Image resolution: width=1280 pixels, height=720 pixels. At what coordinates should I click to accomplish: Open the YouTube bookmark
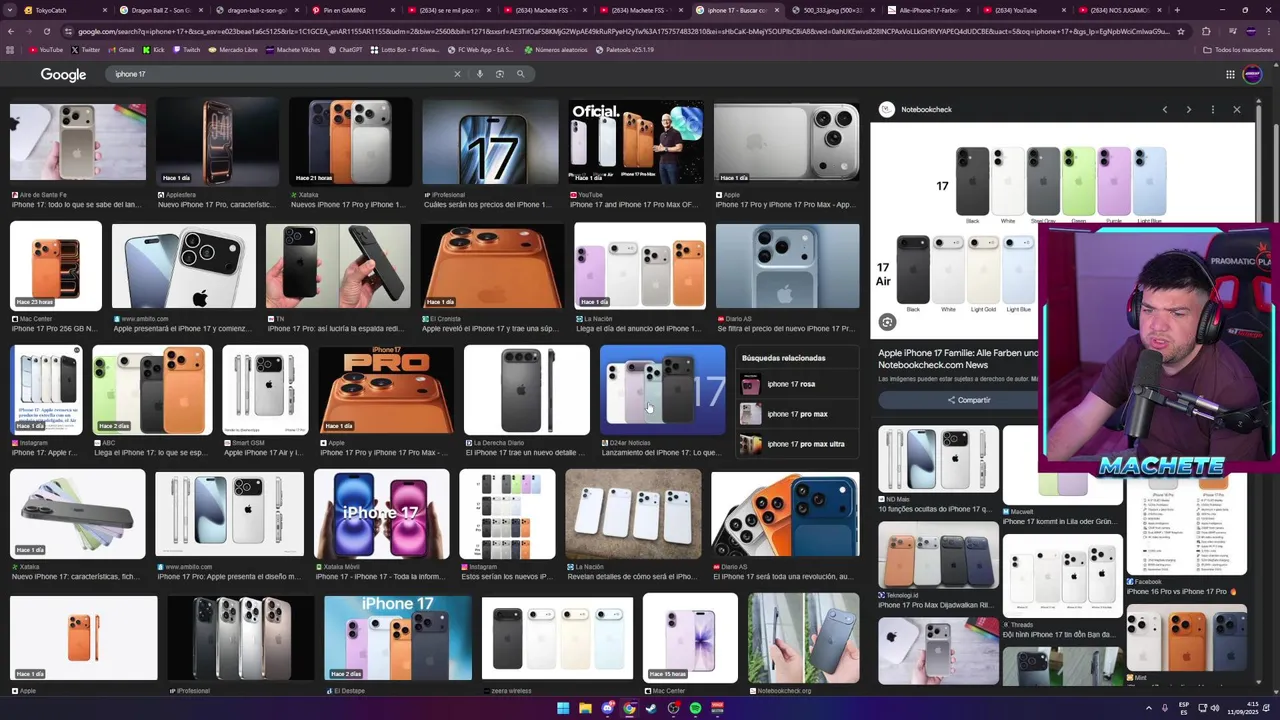click(46, 49)
